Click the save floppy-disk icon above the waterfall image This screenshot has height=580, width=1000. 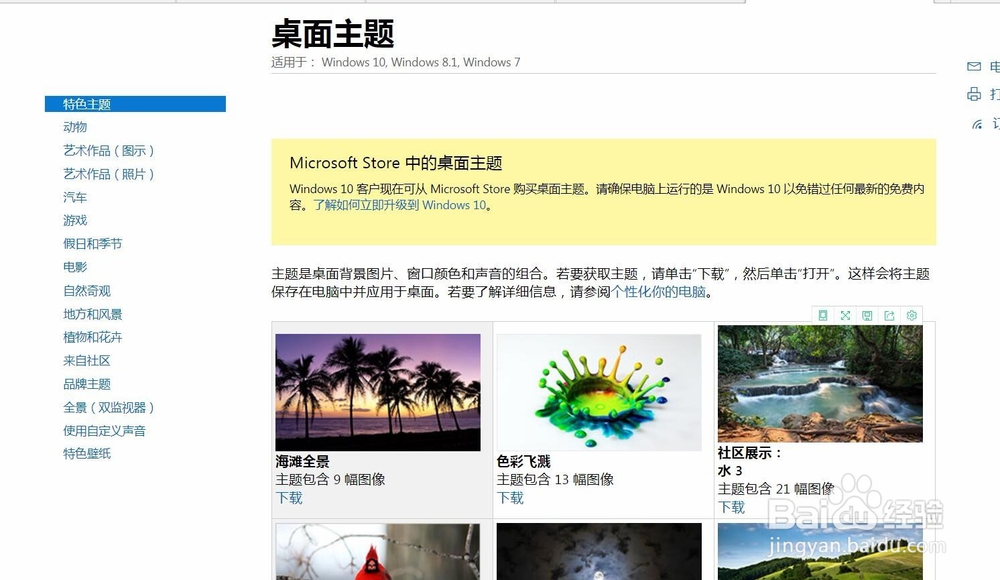click(867, 315)
